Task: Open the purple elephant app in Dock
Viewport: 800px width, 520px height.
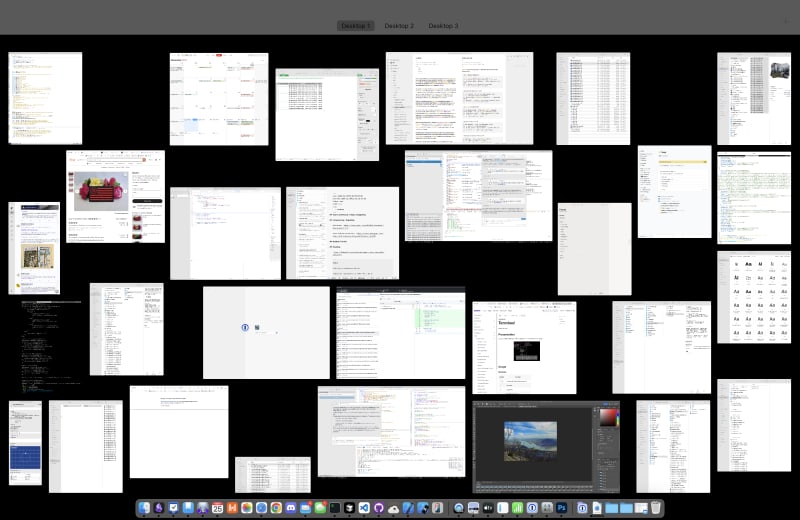Action: (203, 508)
